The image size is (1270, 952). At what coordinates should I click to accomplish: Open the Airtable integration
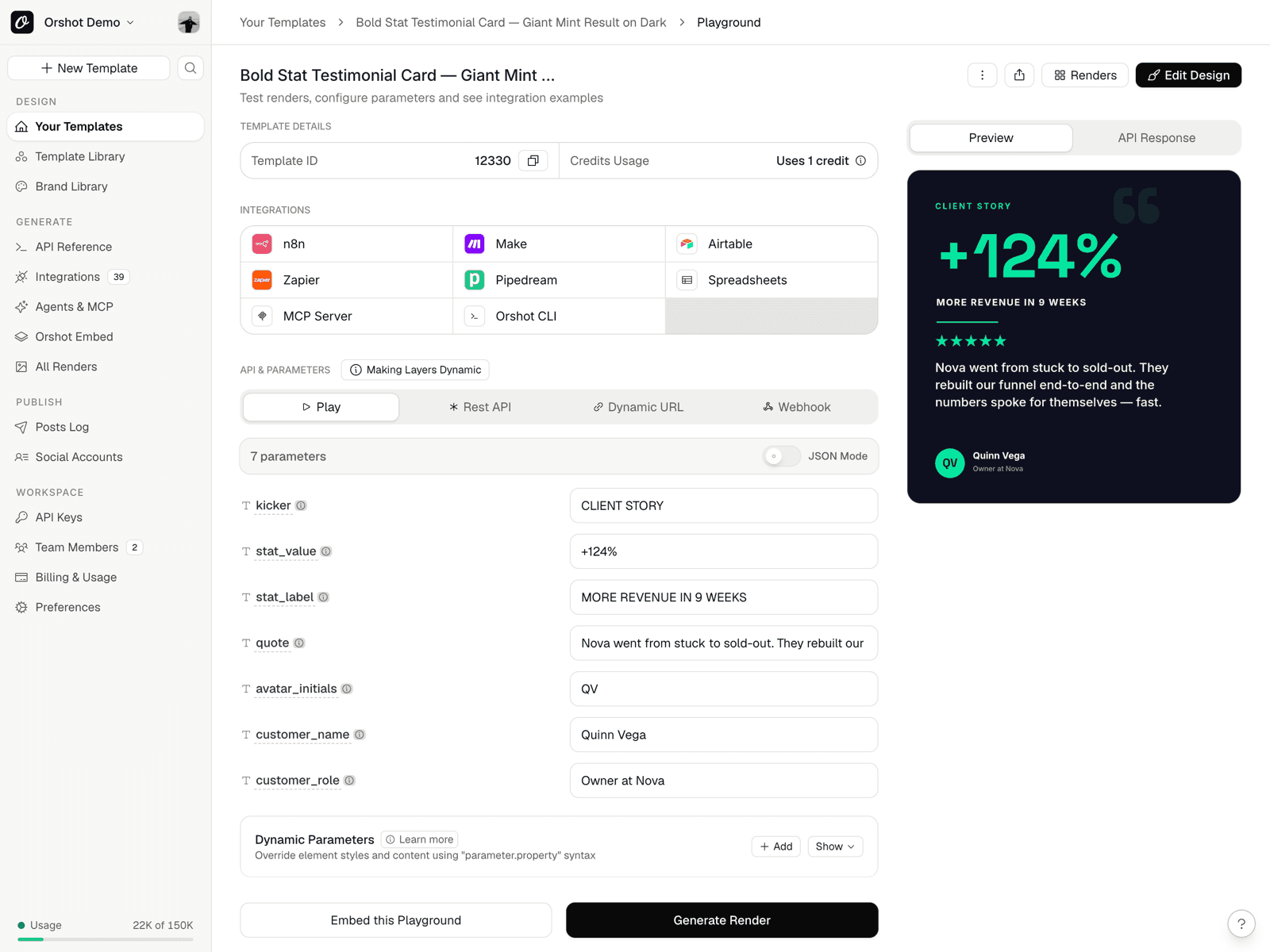772,244
